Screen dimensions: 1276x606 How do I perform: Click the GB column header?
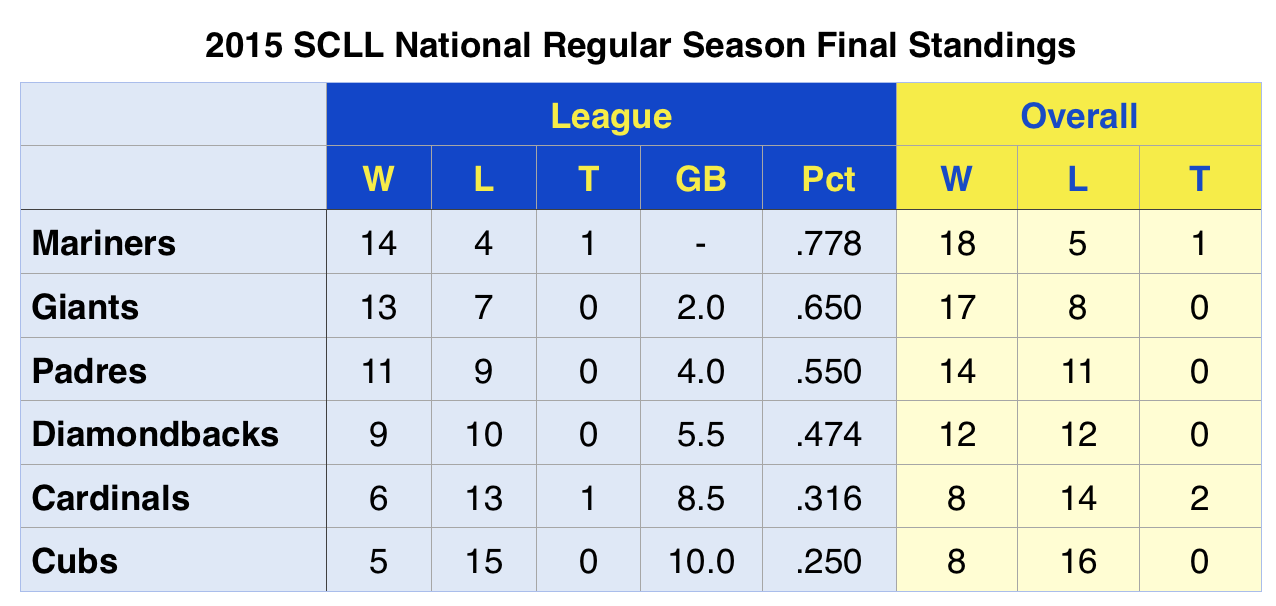[700, 178]
